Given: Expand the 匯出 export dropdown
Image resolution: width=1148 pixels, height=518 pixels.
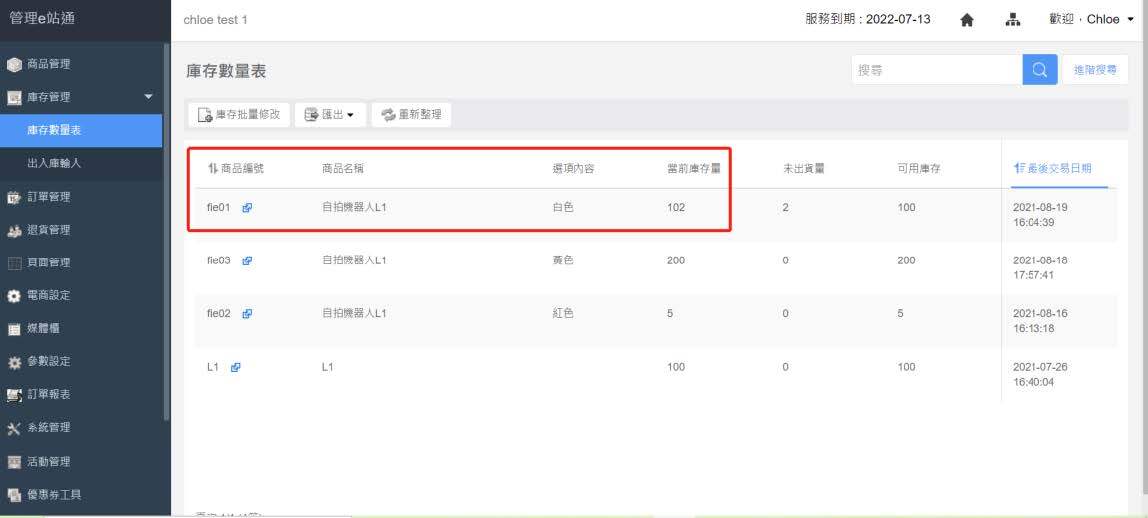Looking at the screenshot, I should click(x=330, y=115).
